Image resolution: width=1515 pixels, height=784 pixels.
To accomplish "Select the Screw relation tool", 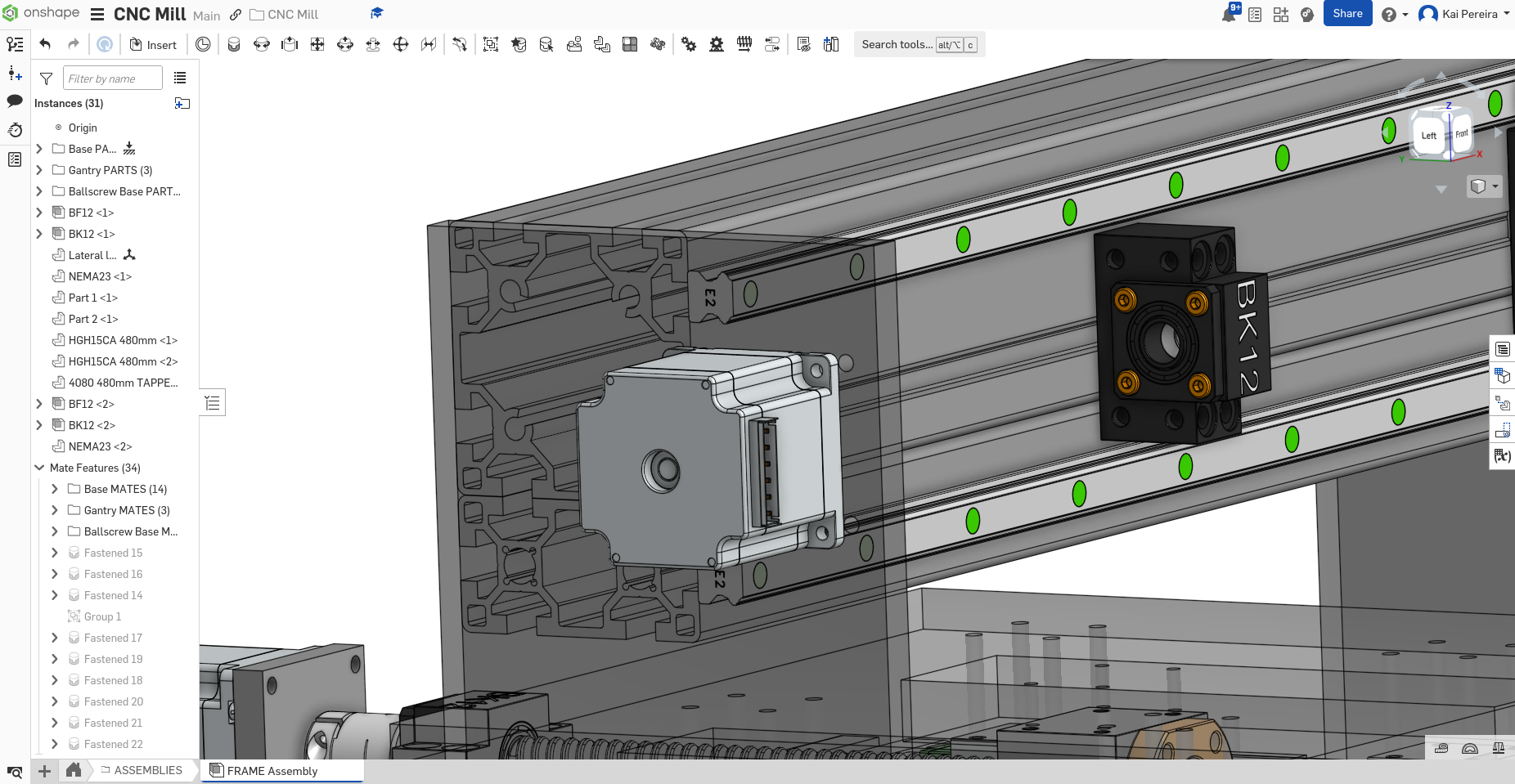I will [x=744, y=44].
